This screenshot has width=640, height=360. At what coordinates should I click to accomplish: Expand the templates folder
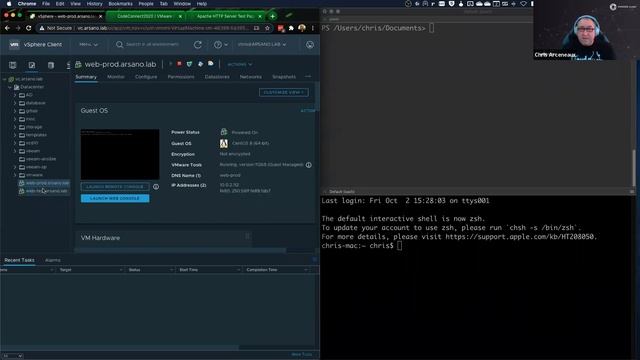15,135
